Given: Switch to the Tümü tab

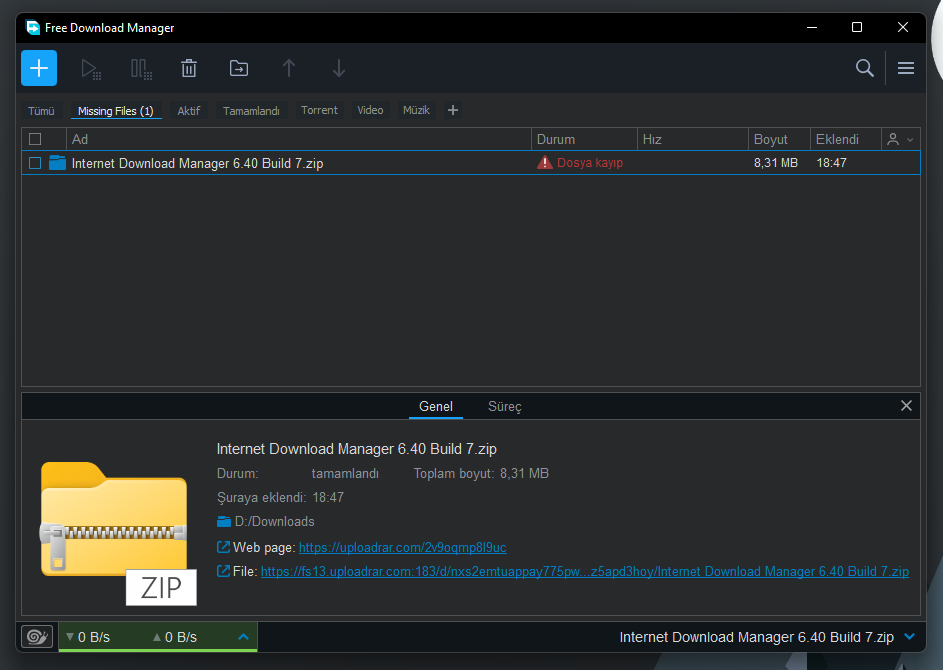Looking at the screenshot, I should click(x=41, y=111).
